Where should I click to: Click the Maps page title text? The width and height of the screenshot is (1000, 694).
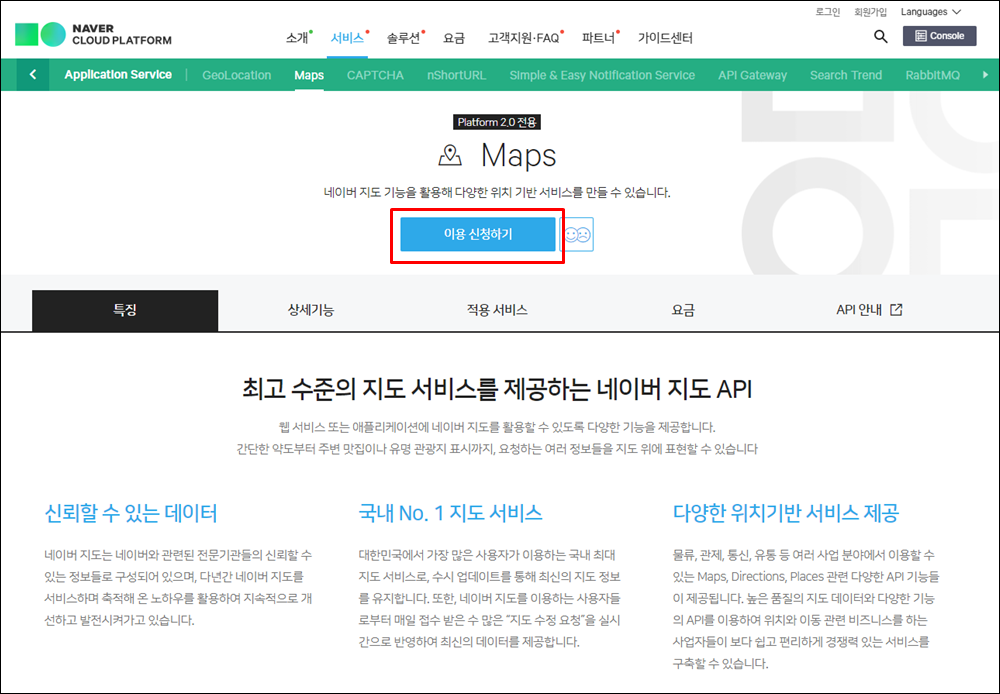(x=518, y=156)
